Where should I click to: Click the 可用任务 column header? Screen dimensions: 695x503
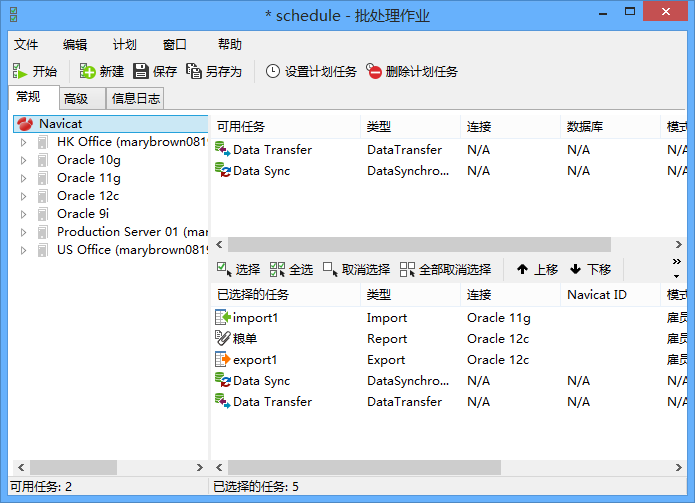(286, 127)
